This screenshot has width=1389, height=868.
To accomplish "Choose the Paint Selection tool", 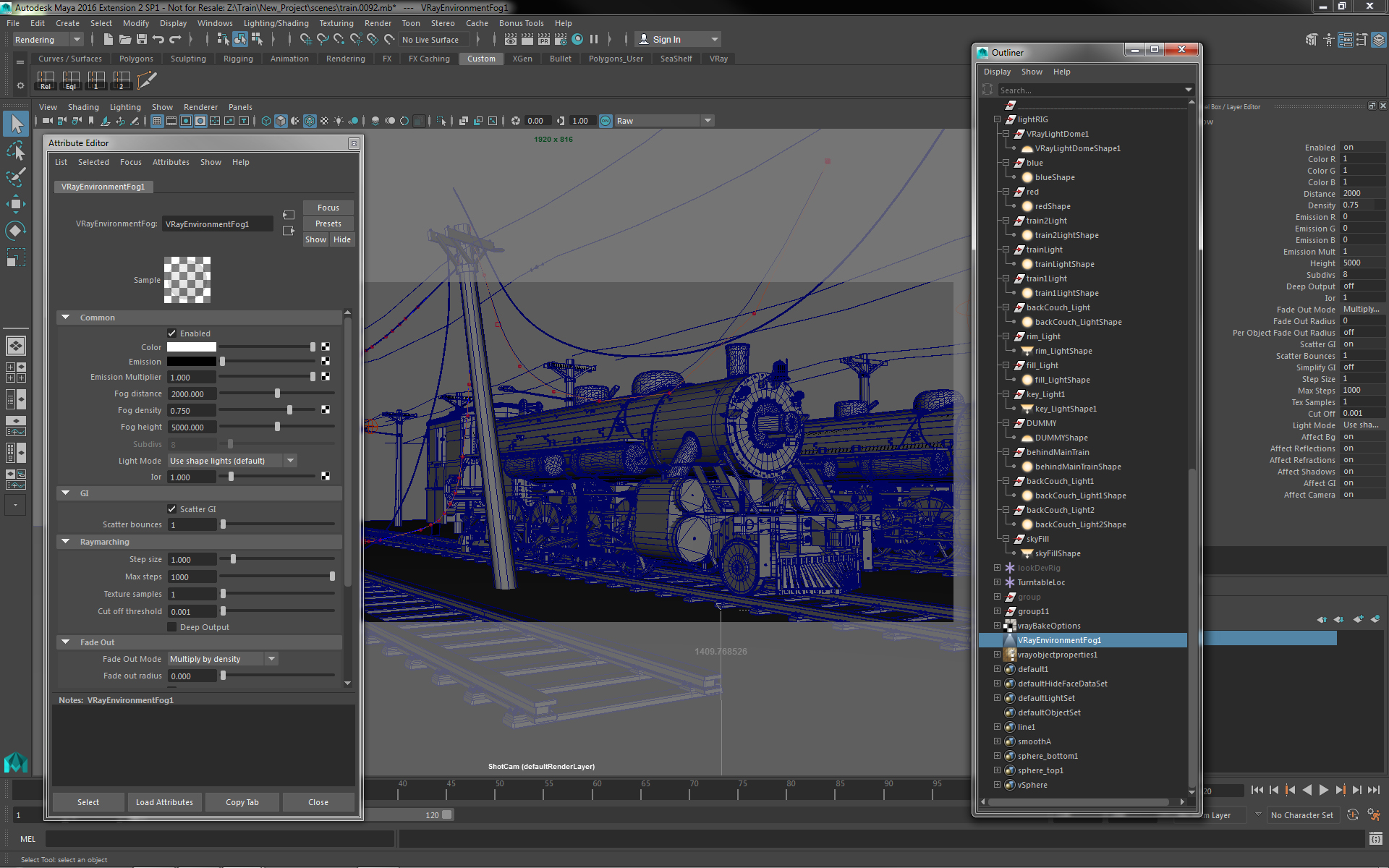I will click(x=16, y=177).
